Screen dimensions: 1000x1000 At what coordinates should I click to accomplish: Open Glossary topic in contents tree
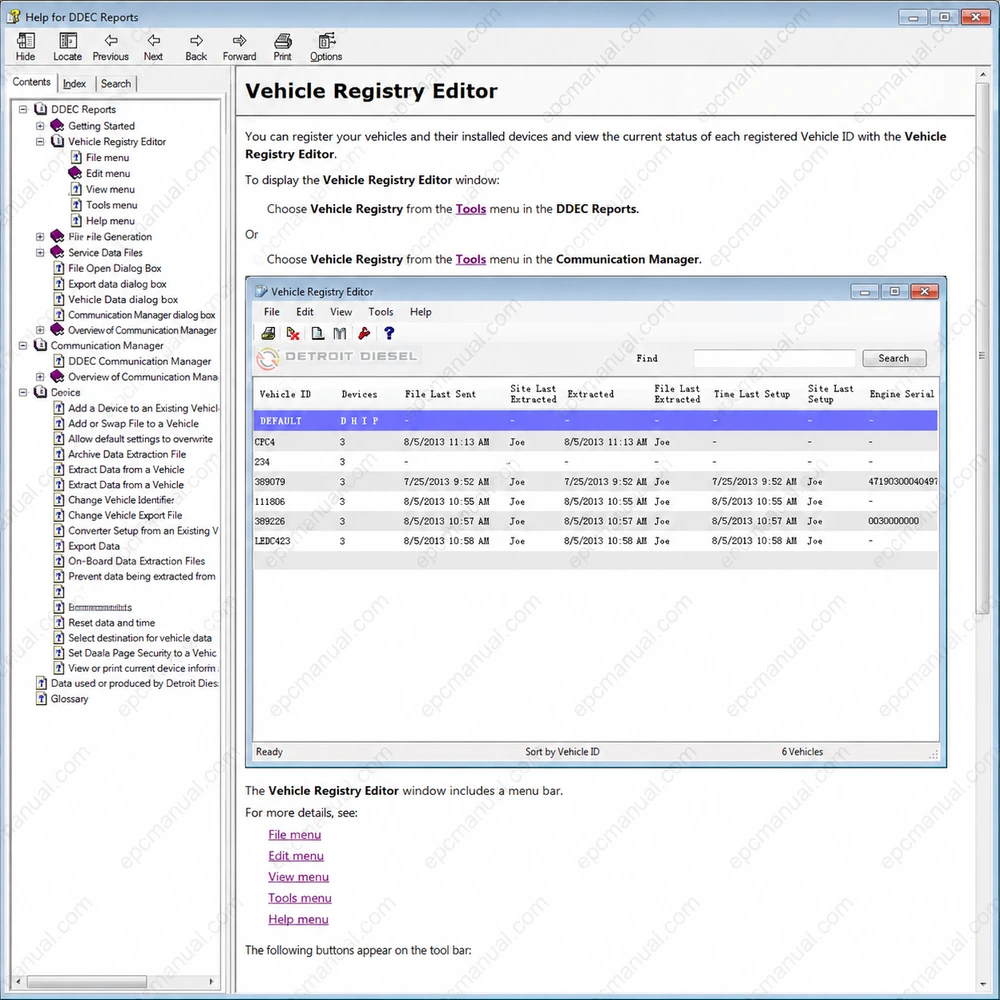click(x=70, y=698)
